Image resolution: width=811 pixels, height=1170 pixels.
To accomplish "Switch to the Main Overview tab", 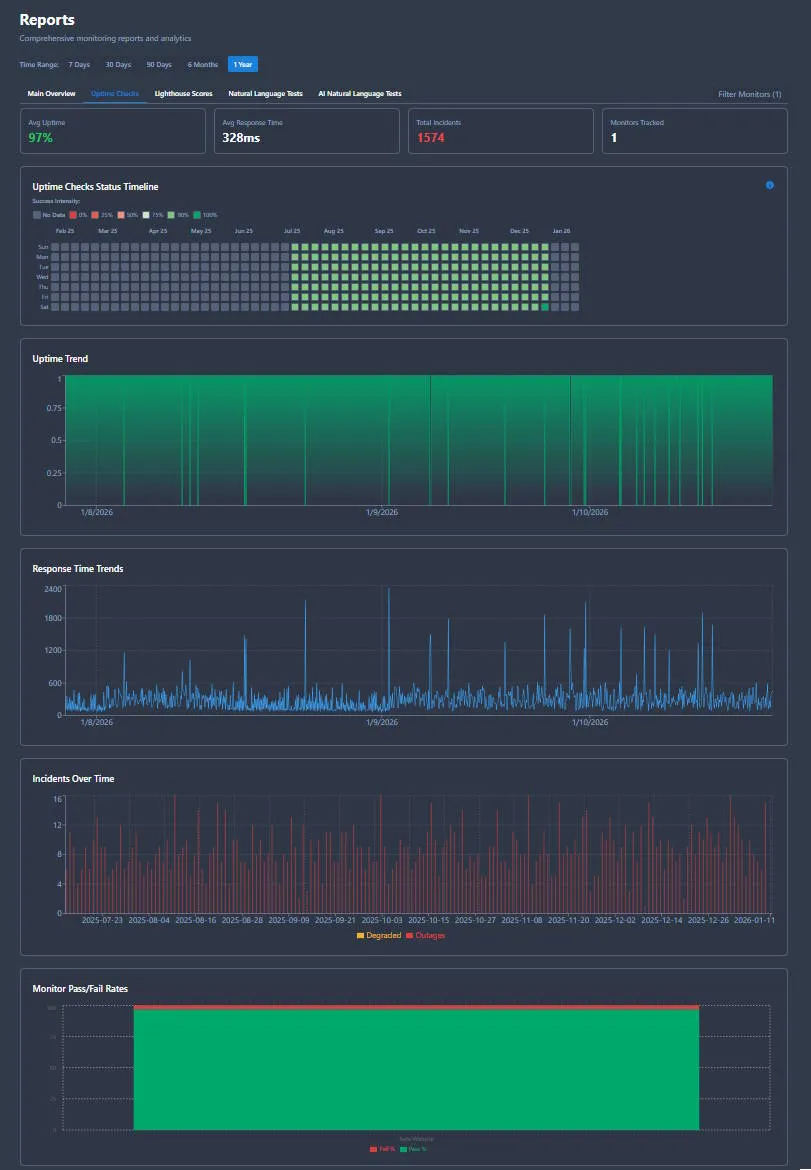I will (x=50, y=93).
